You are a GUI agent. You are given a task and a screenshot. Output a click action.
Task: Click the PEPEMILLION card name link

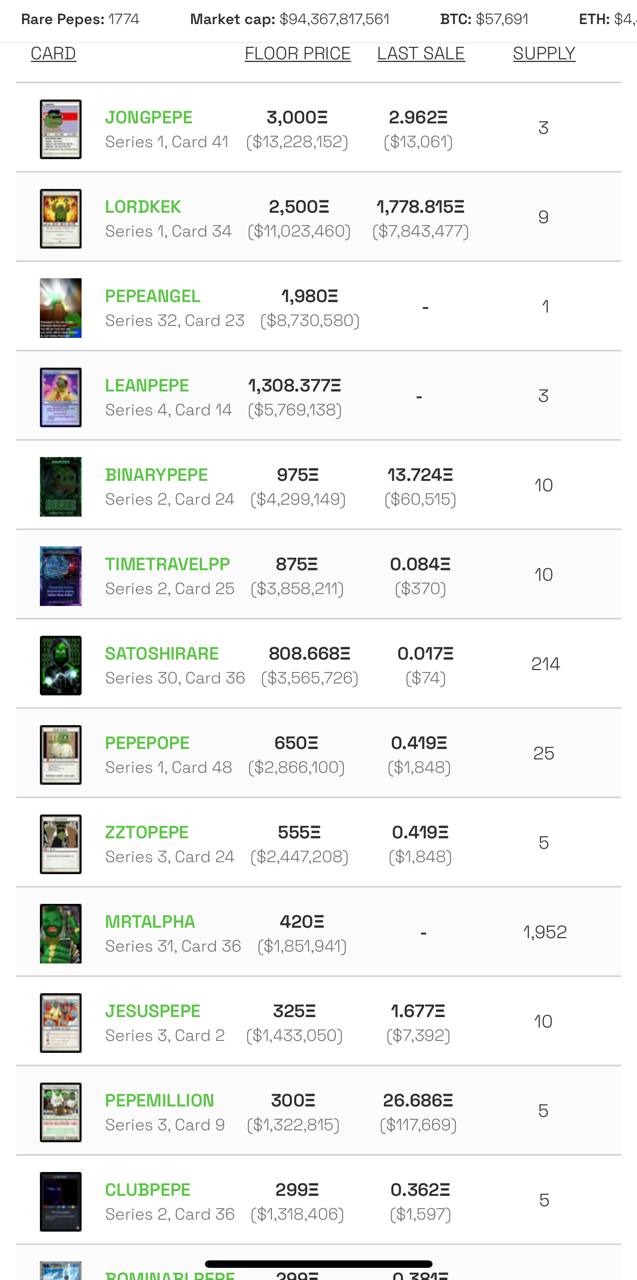tap(159, 1100)
